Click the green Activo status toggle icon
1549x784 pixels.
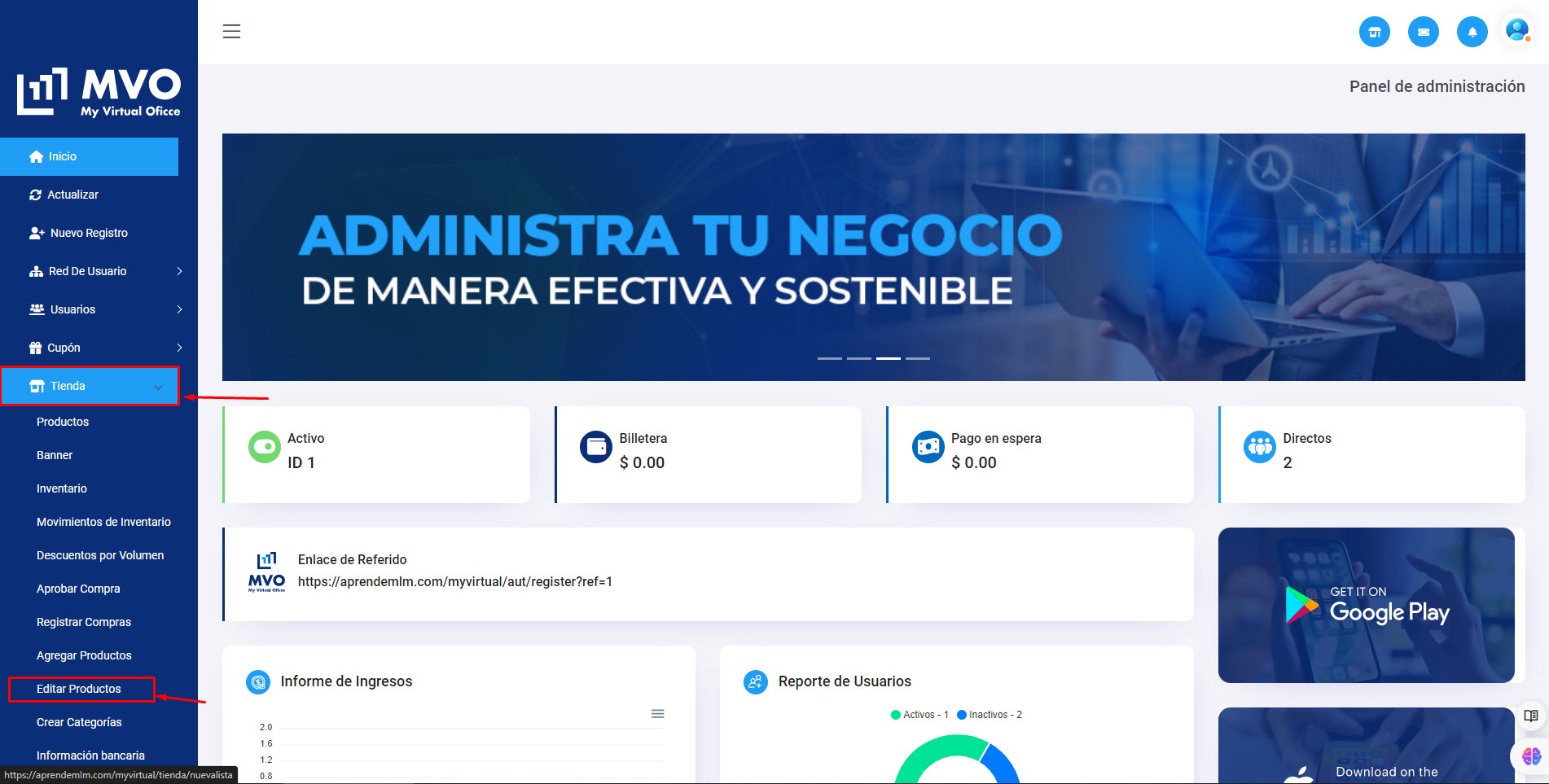pos(265,447)
